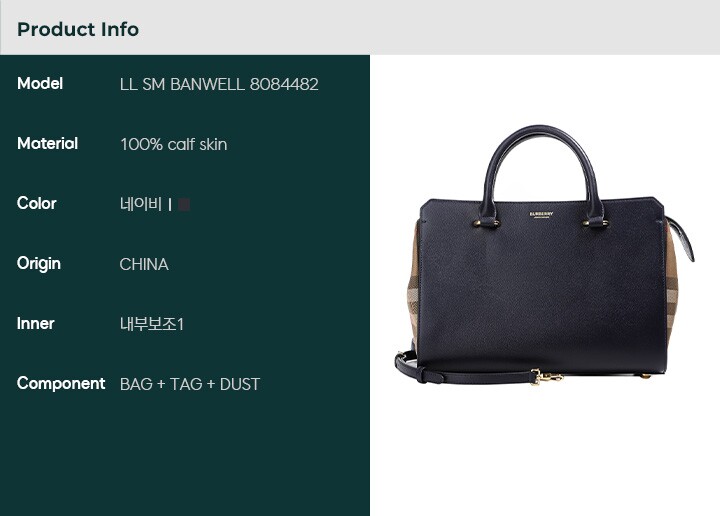Click the BAG + TAG + DUST text
The width and height of the screenshot is (720, 516).
(190, 384)
